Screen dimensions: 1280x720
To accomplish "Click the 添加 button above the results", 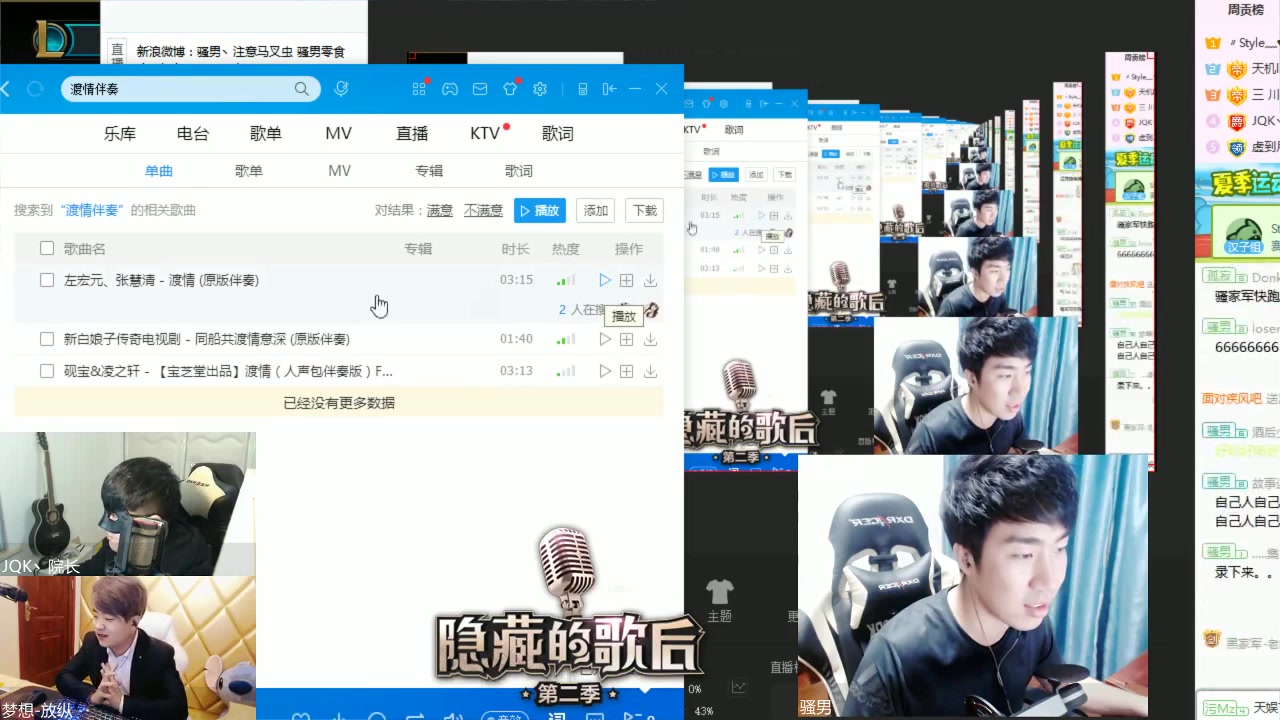I will [x=596, y=210].
